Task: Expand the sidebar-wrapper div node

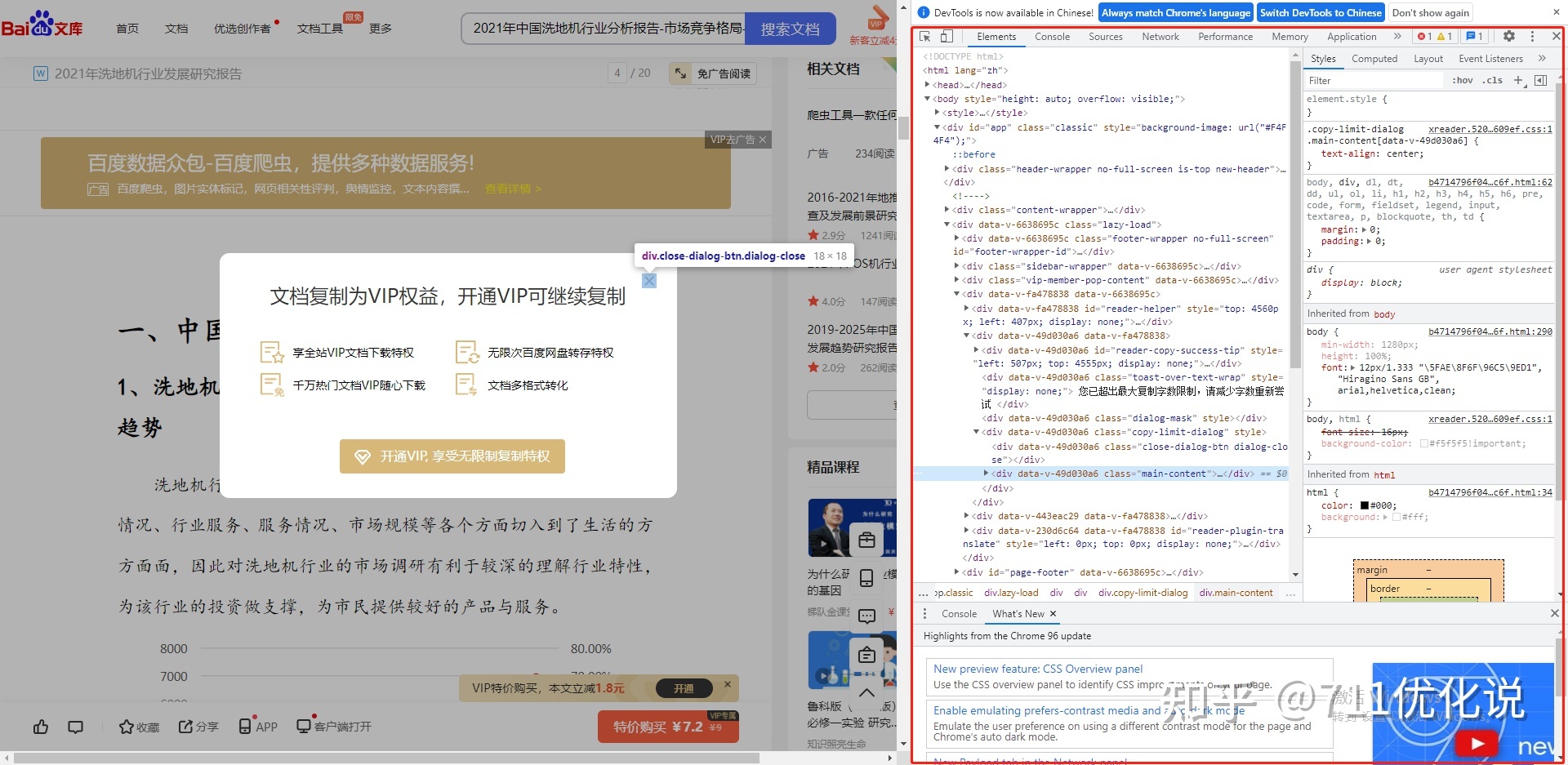Action: [x=956, y=266]
